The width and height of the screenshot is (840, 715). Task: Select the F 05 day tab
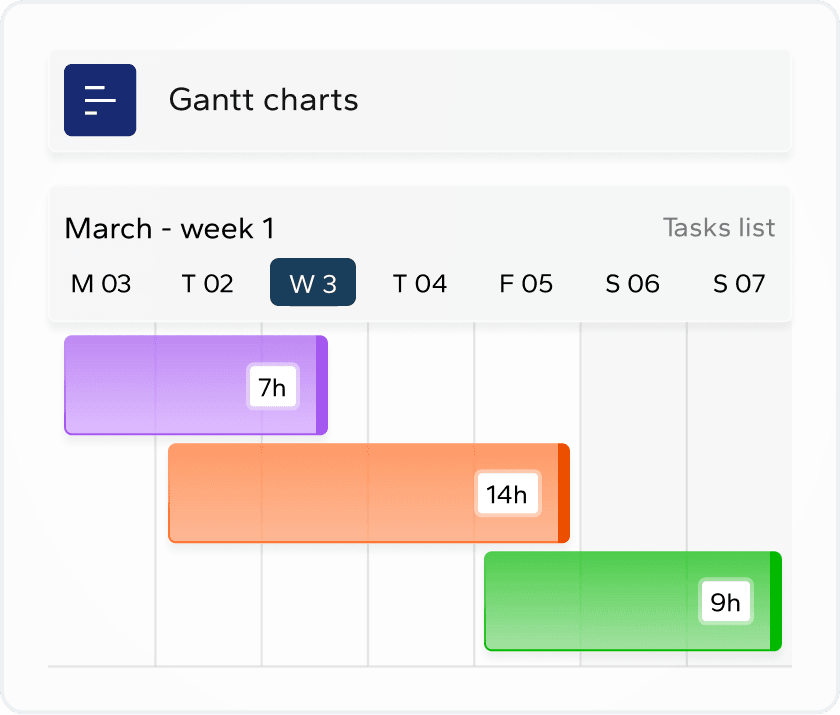[x=526, y=284]
